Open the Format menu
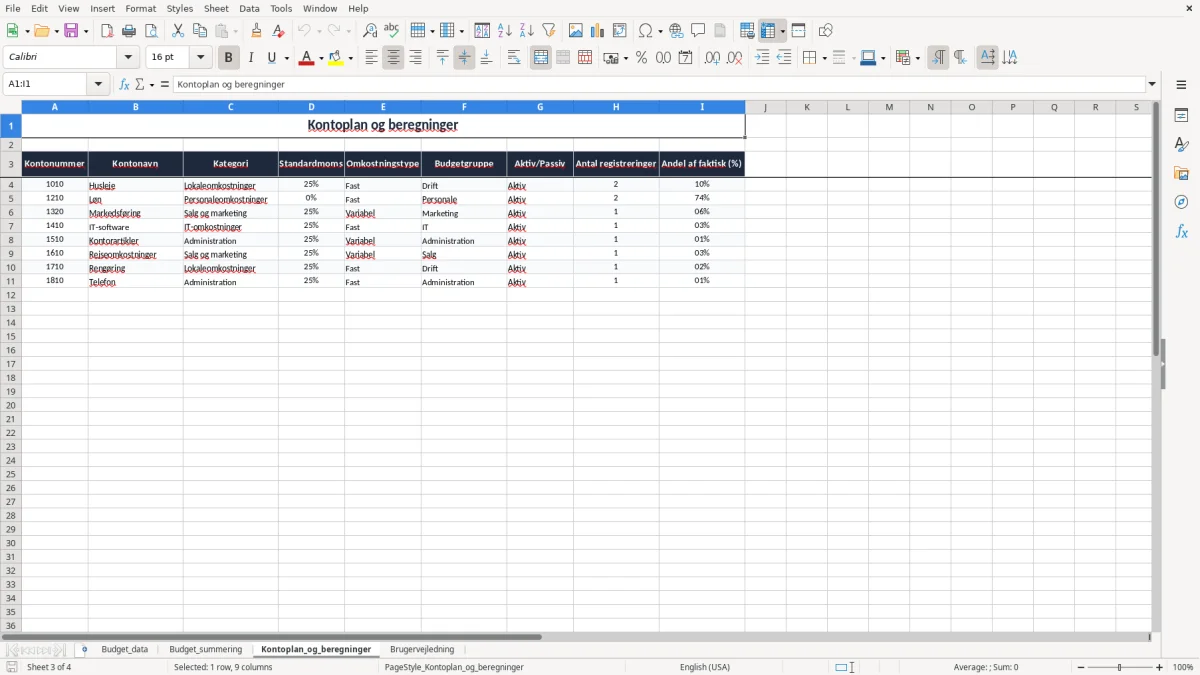 click(141, 8)
